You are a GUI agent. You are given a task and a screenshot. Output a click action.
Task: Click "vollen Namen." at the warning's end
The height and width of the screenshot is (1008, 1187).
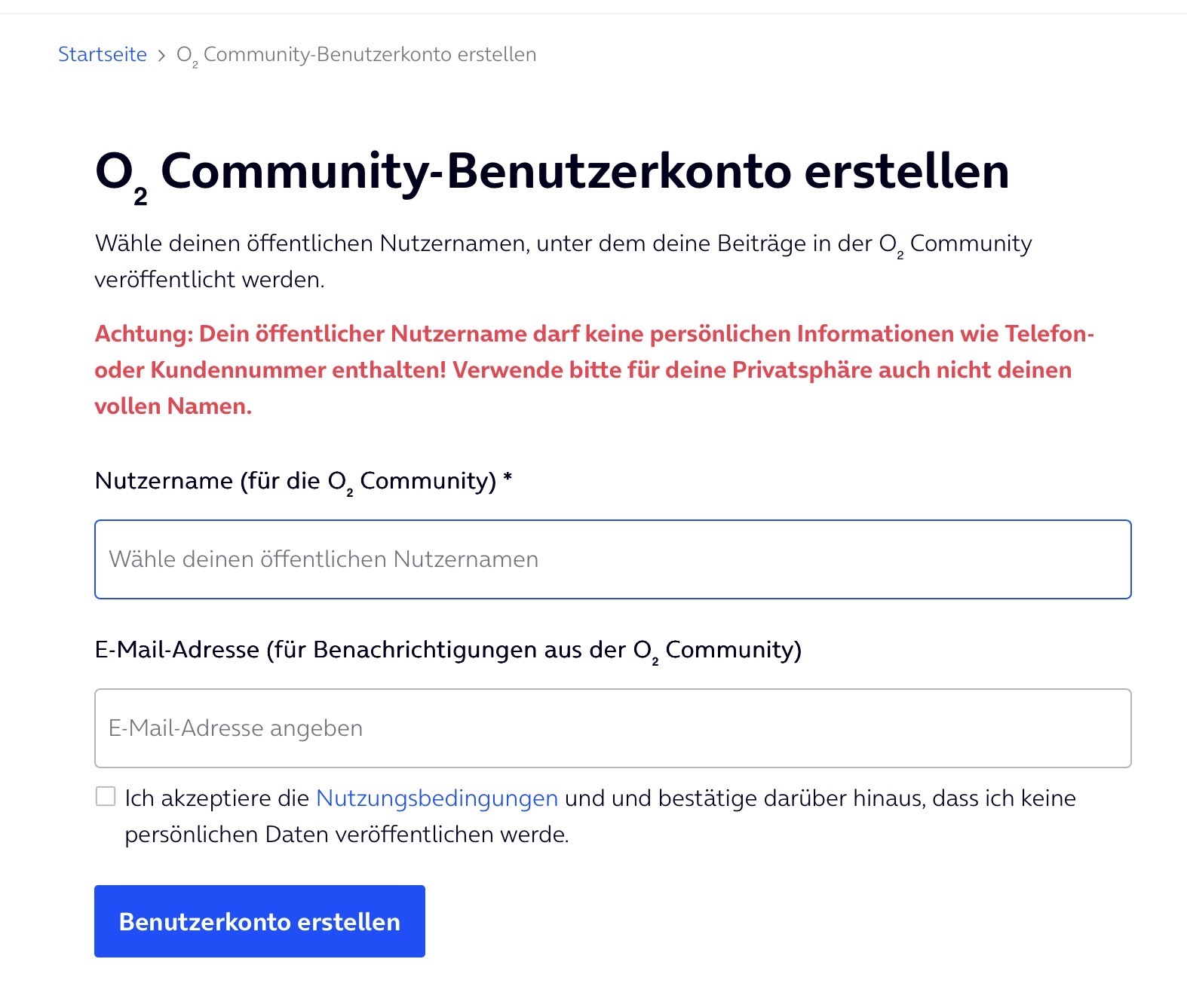click(173, 406)
